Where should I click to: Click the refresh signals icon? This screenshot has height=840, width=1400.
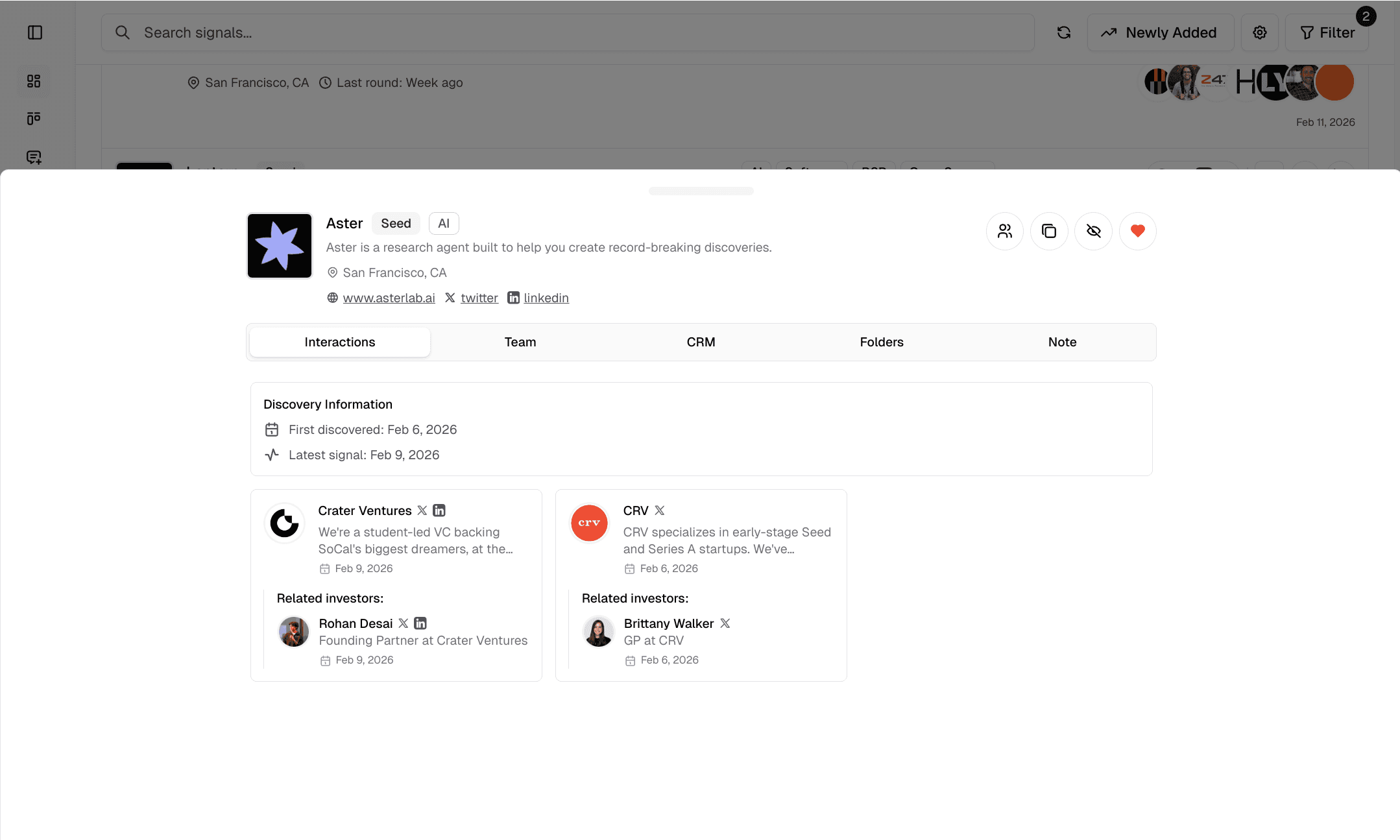click(1064, 32)
